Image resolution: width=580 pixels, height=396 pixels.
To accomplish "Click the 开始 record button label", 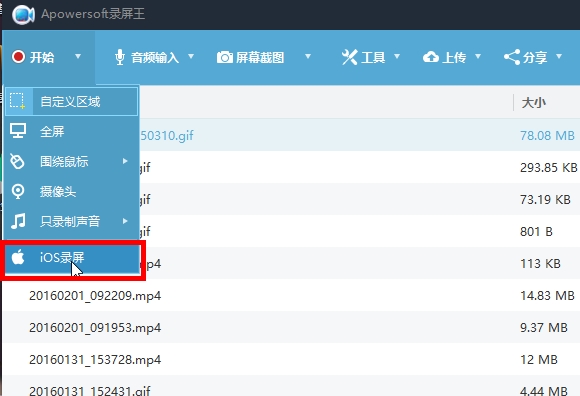I will (x=42, y=57).
